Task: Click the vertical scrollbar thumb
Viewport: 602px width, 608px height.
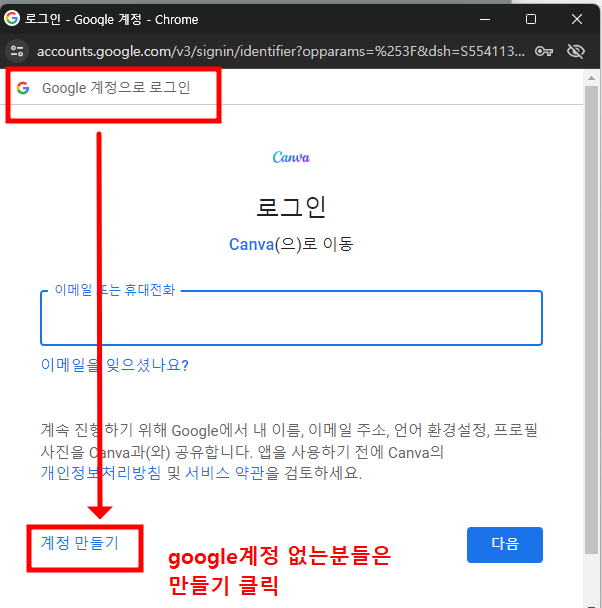Action: [x=591, y=320]
